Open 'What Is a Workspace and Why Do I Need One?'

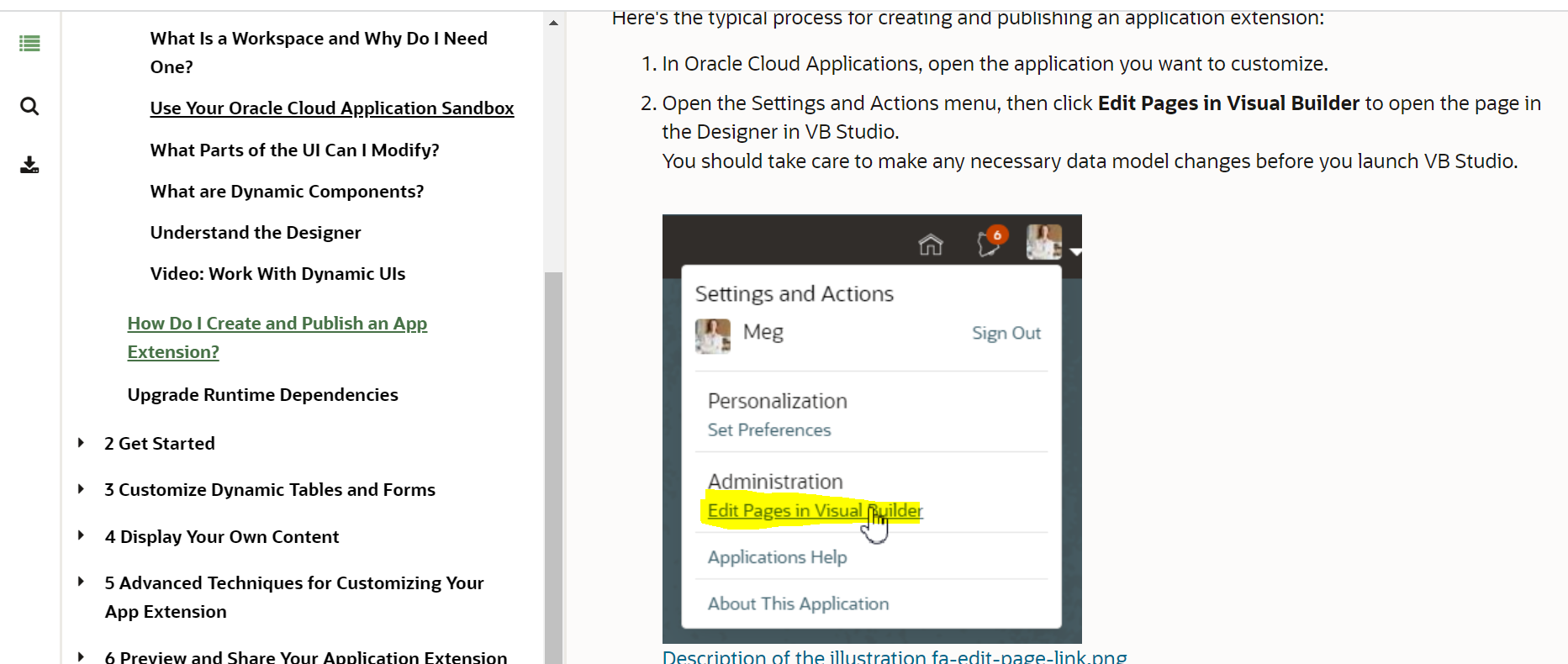click(319, 52)
